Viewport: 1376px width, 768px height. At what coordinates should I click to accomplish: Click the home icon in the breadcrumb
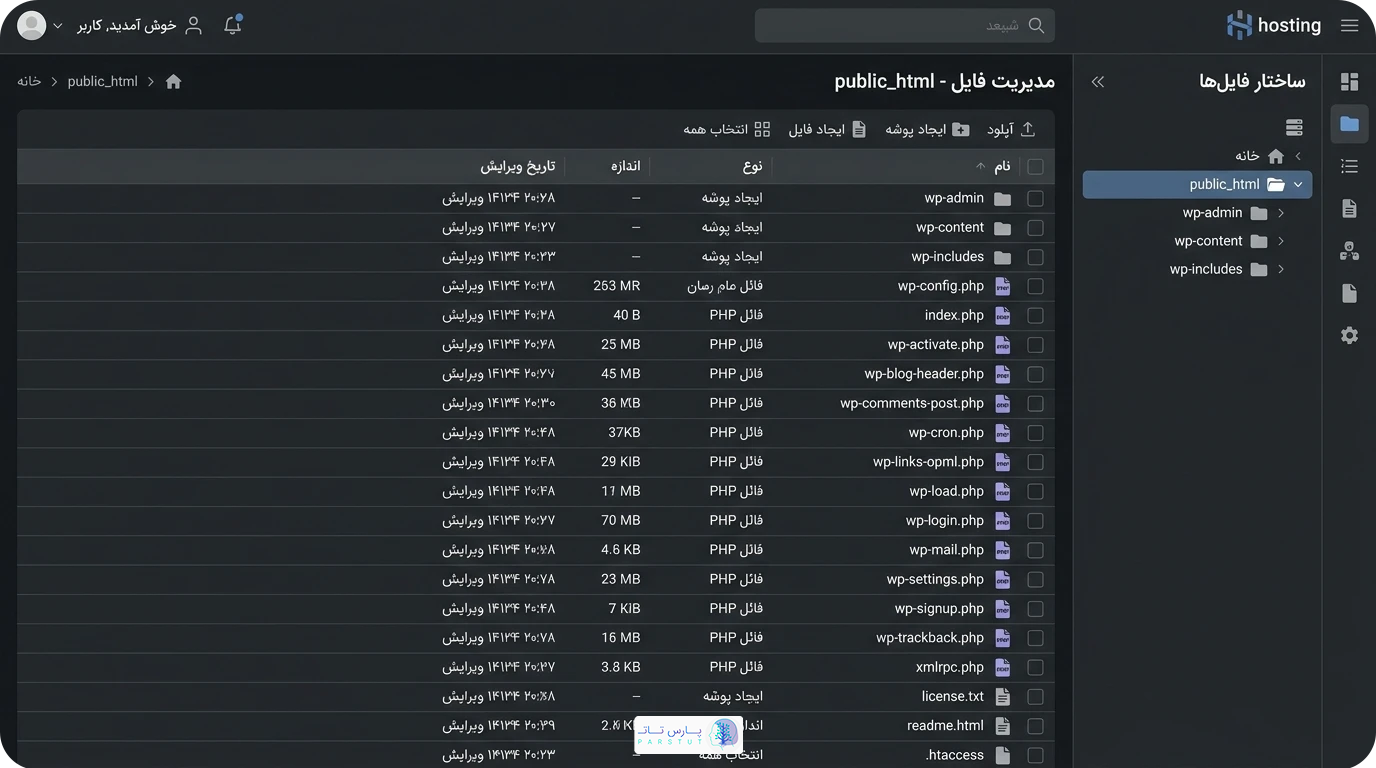pos(173,82)
